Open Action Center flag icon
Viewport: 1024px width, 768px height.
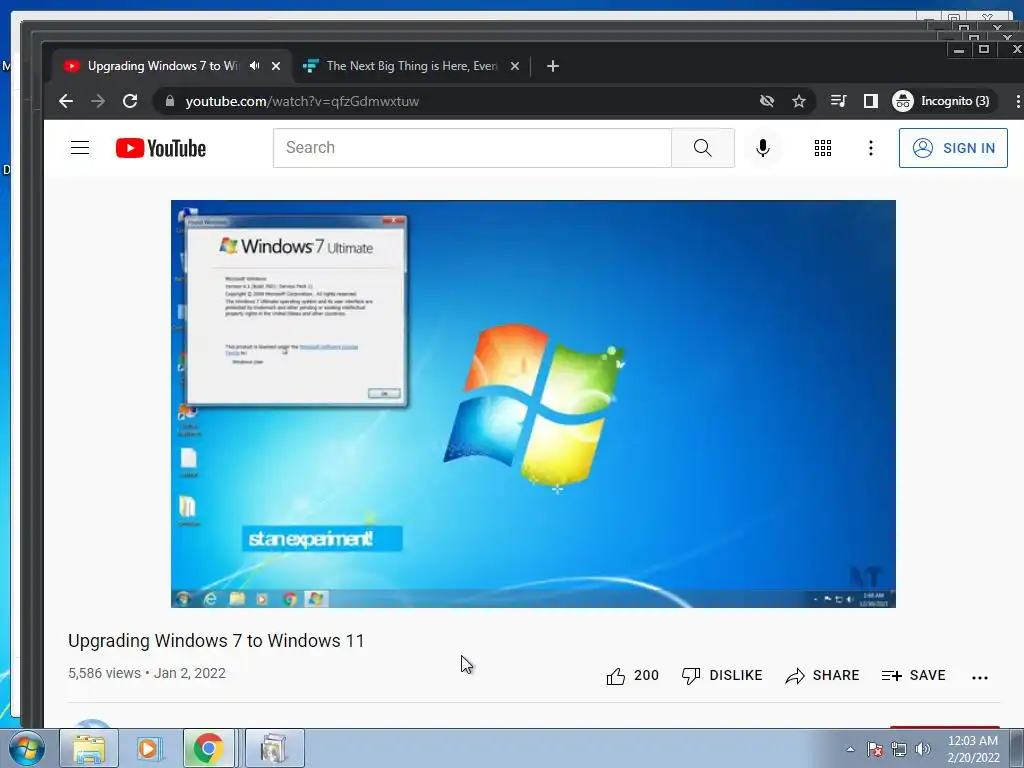[x=875, y=749]
